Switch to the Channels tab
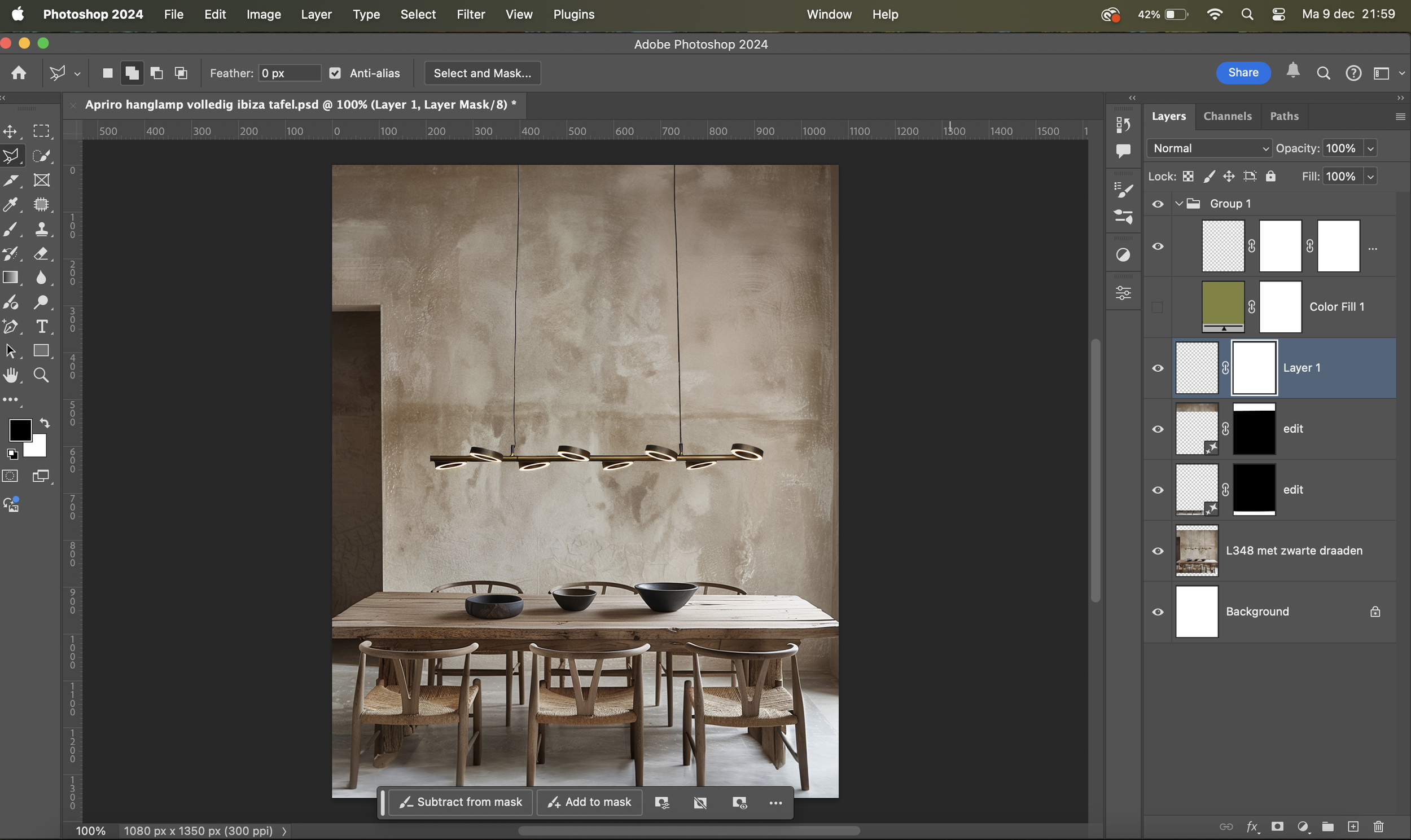Image resolution: width=1411 pixels, height=840 pixels. tap(1227, 116)
